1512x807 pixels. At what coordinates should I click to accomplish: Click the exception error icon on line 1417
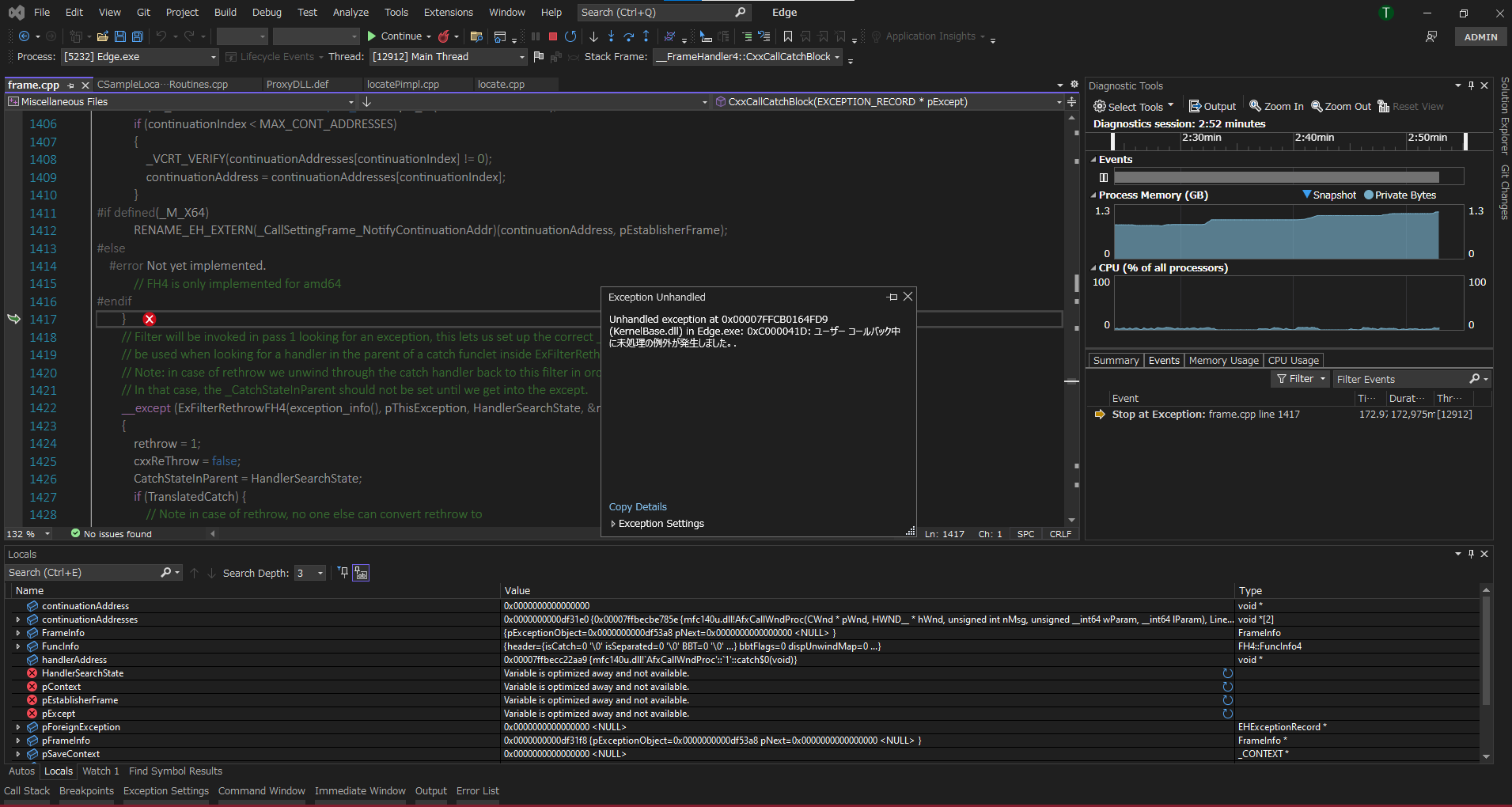point(150,319)
